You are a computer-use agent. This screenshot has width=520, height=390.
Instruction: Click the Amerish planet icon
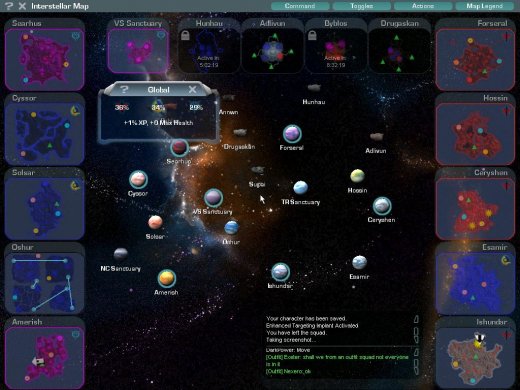(x=167, y=278)
